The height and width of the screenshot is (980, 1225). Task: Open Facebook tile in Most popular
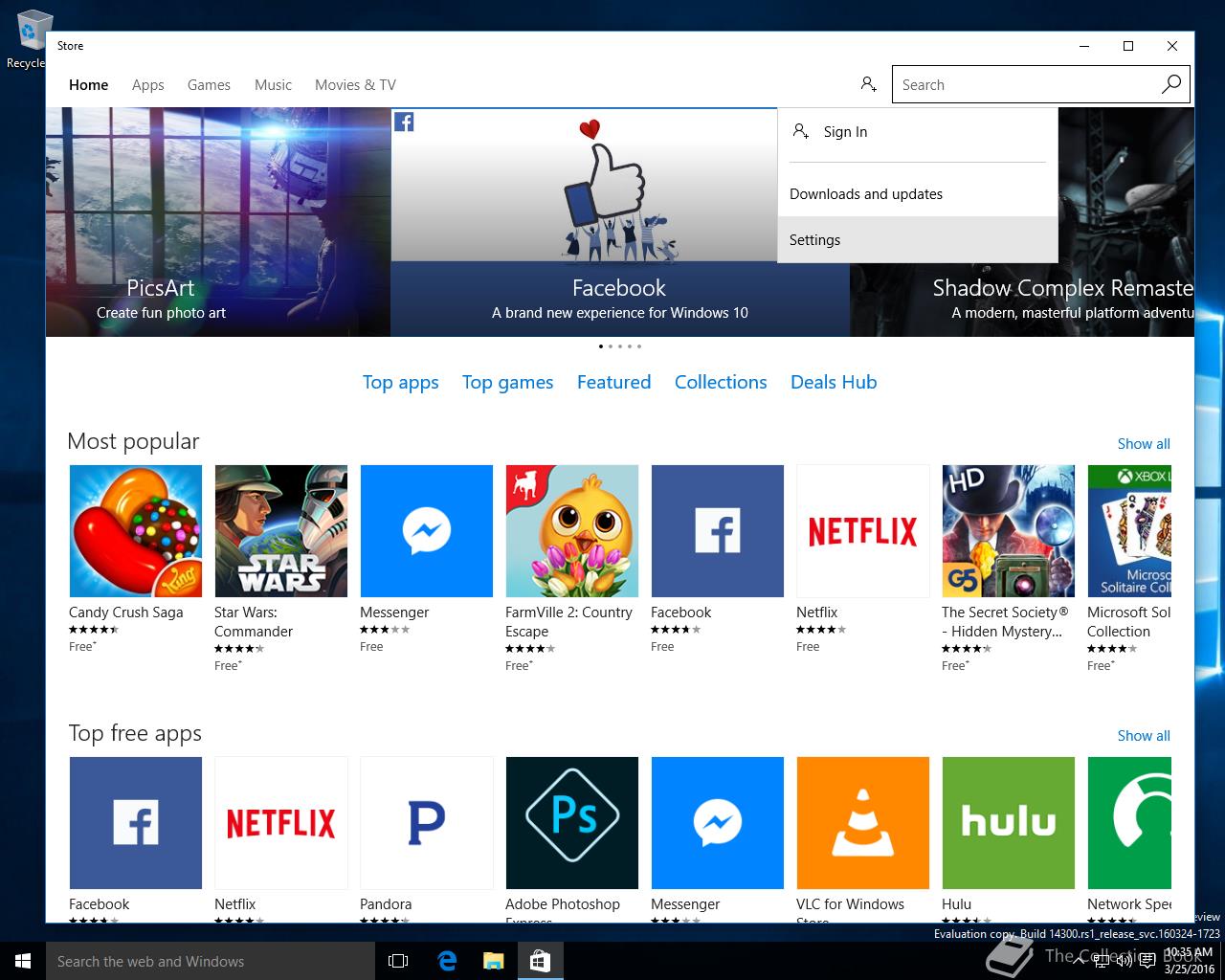(718, 531)
